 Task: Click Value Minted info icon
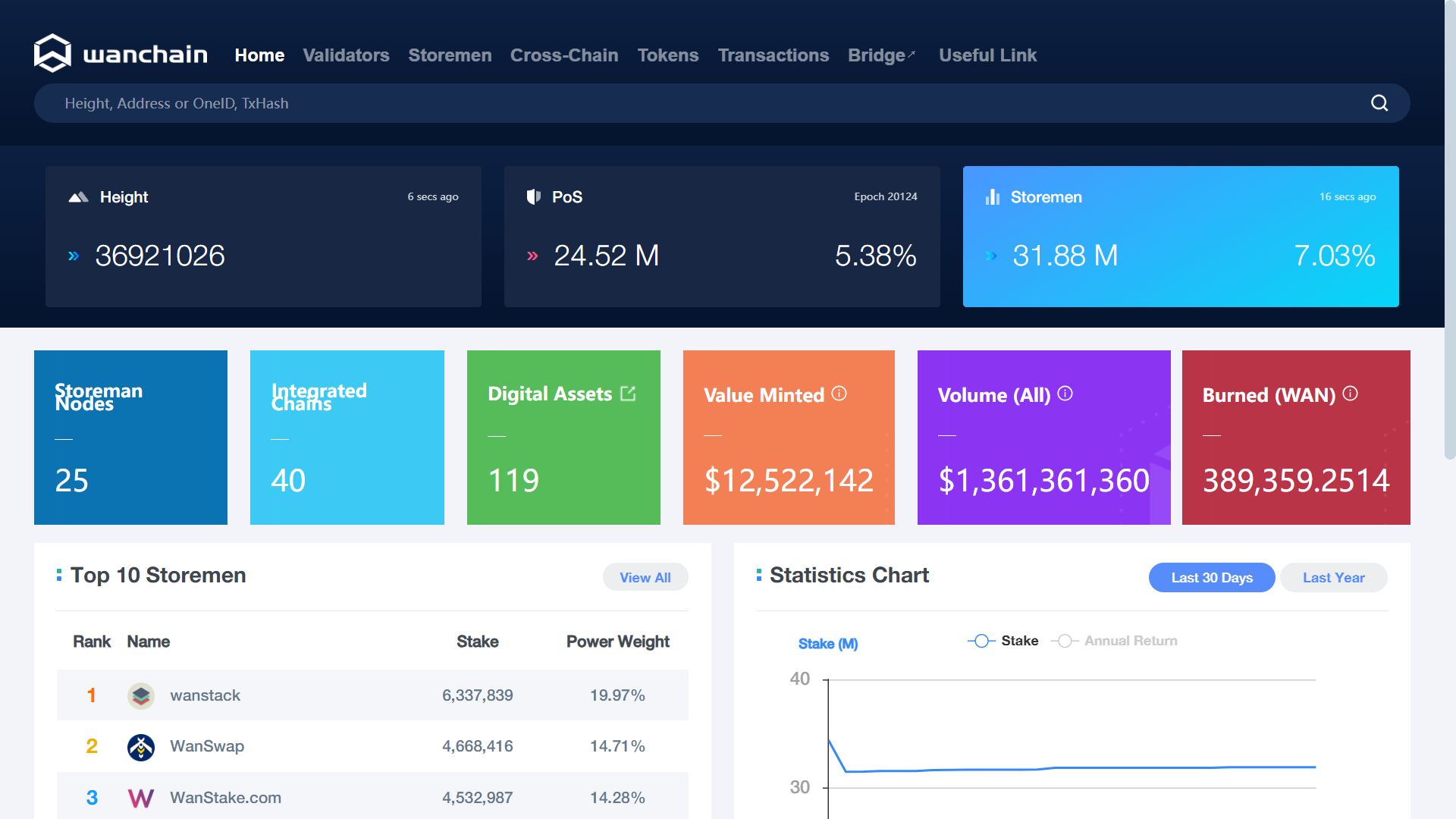pyautogui.click(x=839, y=394)
